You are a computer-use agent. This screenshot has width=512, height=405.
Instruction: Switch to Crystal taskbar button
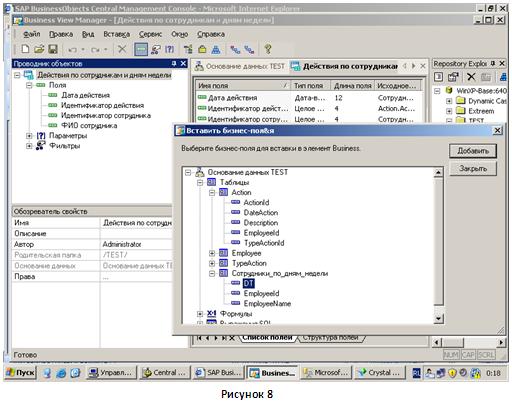[x=380, y=373]
